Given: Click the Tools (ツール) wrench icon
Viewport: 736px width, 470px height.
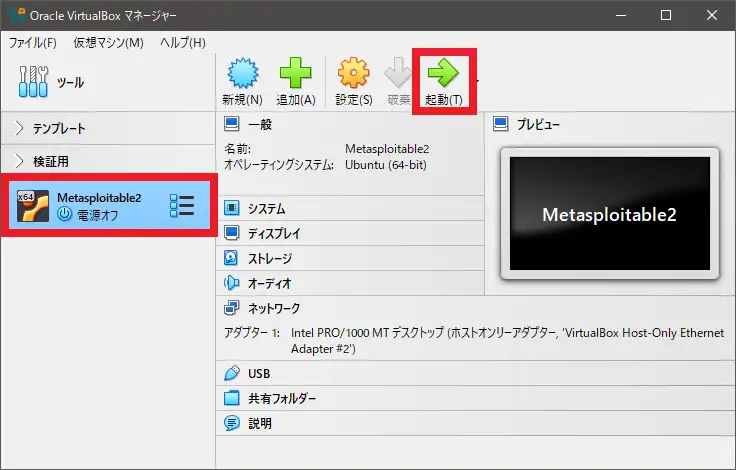Looking at the screenshot, I should coord(34,82).
